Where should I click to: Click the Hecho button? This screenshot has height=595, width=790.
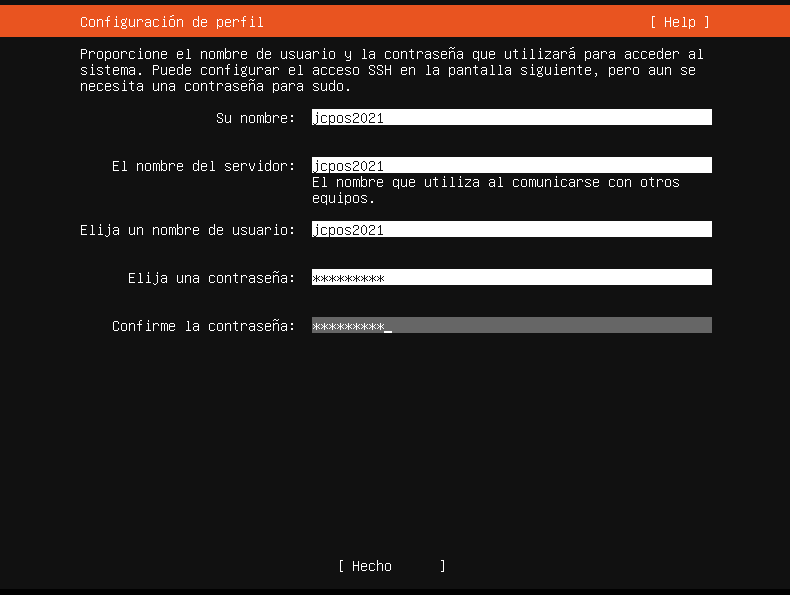tap(391, 566)
